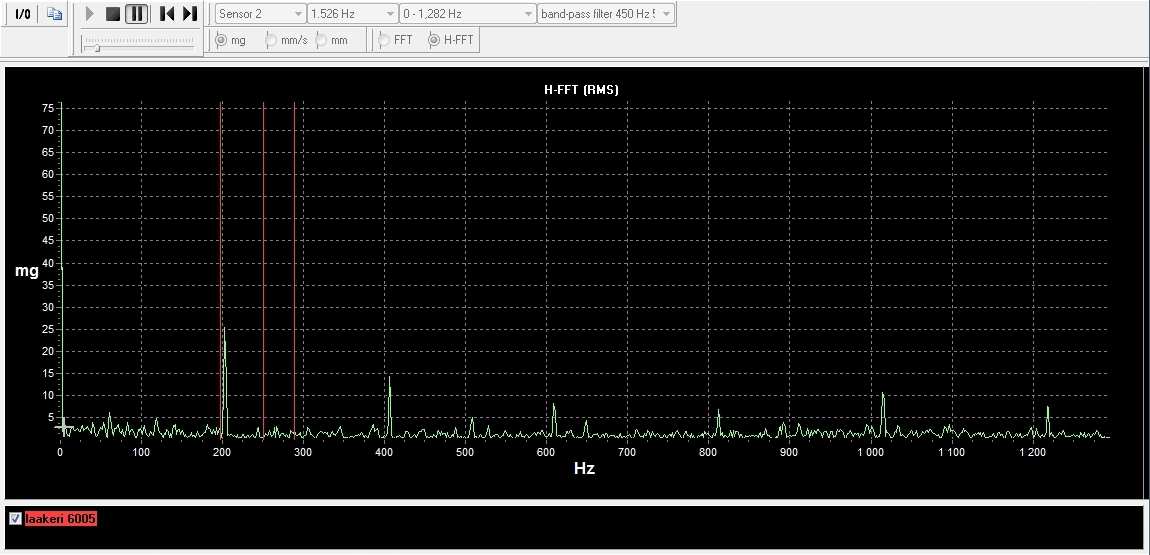Click the 1 200 x-axis tick label
The image size is (1150, 555).
[x=1033, y=453]
